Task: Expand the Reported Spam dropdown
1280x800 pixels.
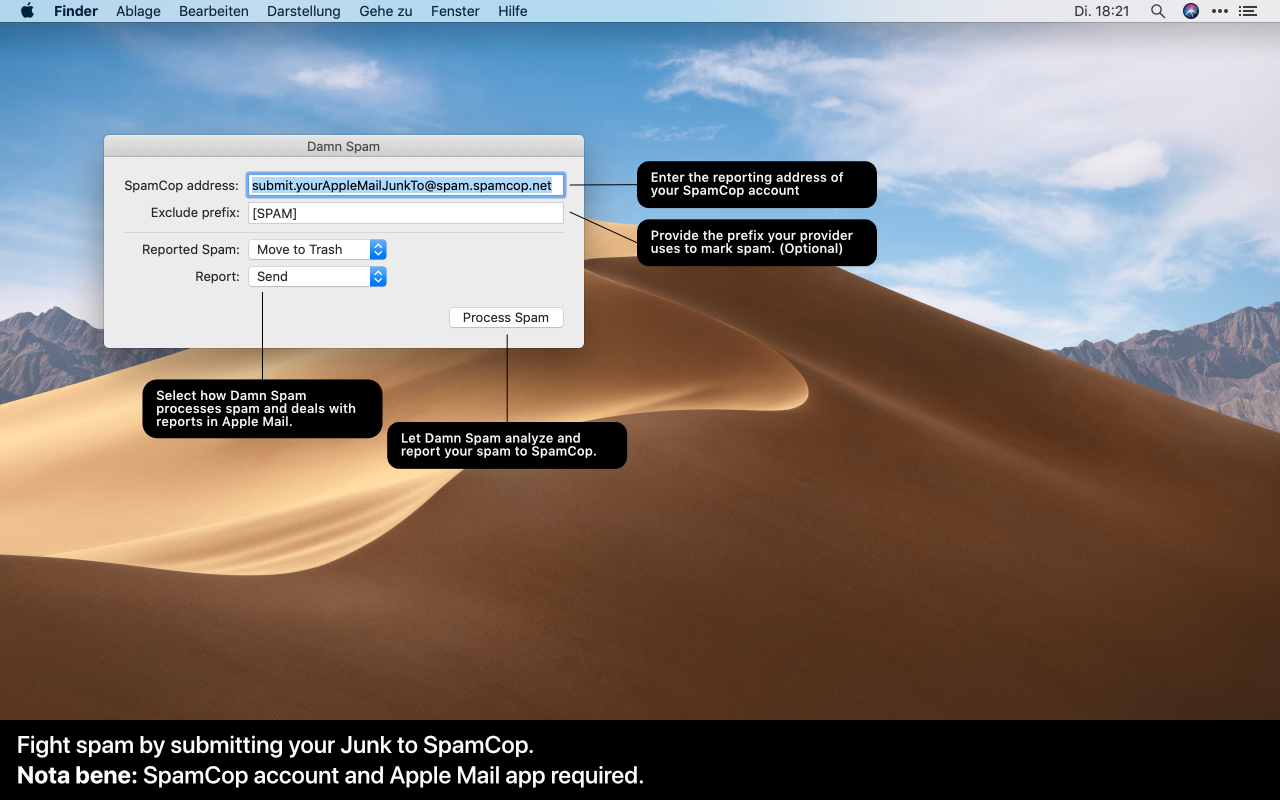Action: click(x=317, y=250)
